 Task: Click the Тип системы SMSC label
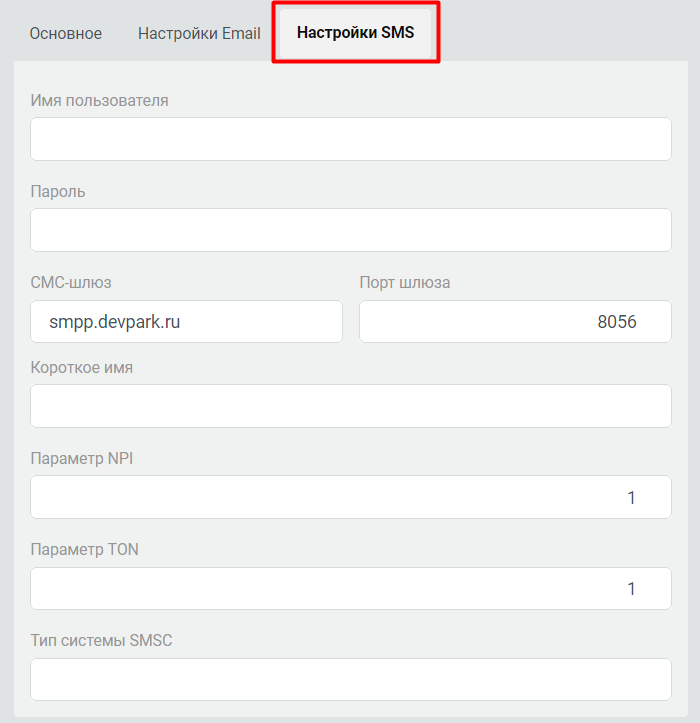coord(101,640)
